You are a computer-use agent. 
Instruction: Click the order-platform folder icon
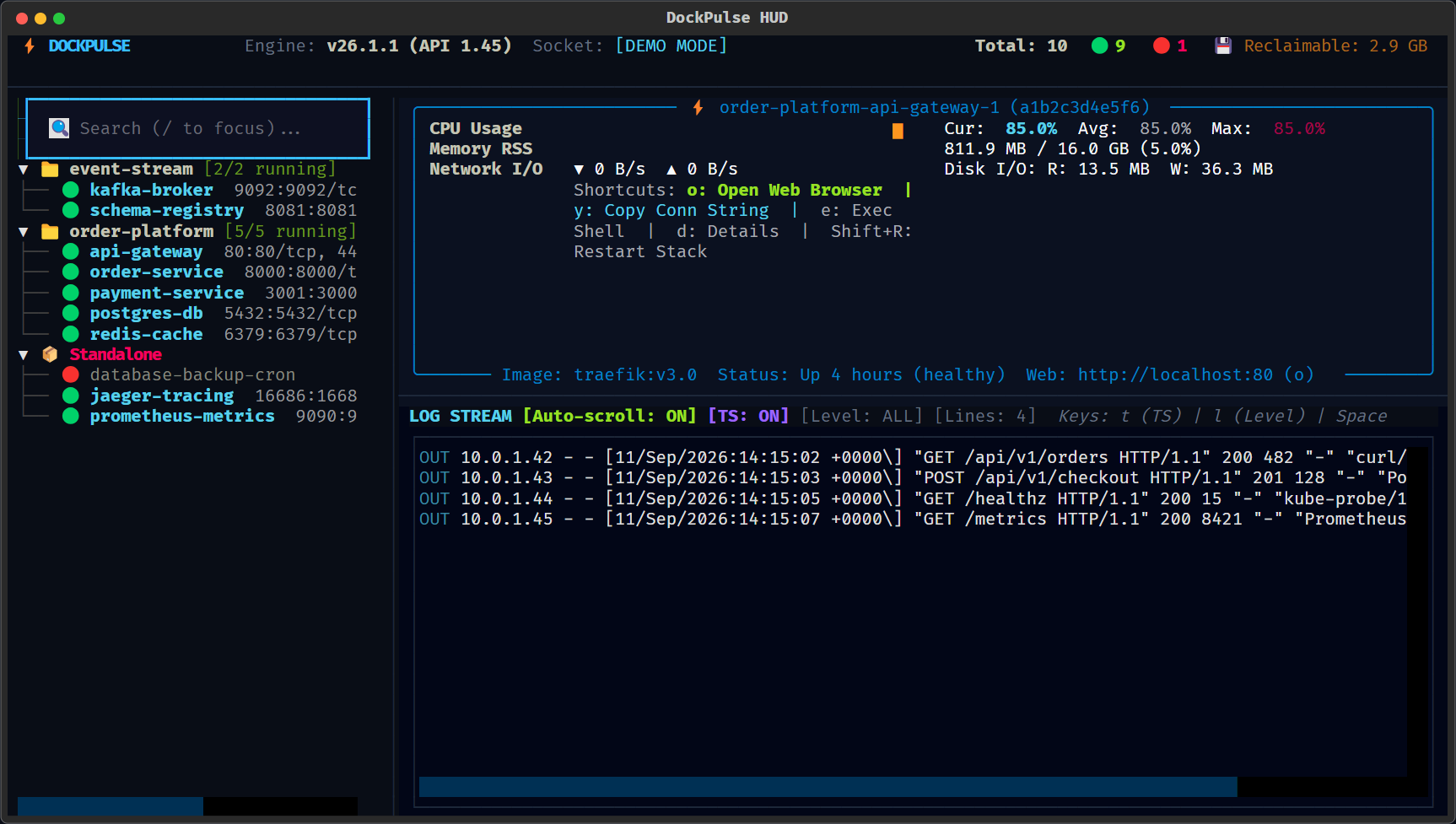50,231
